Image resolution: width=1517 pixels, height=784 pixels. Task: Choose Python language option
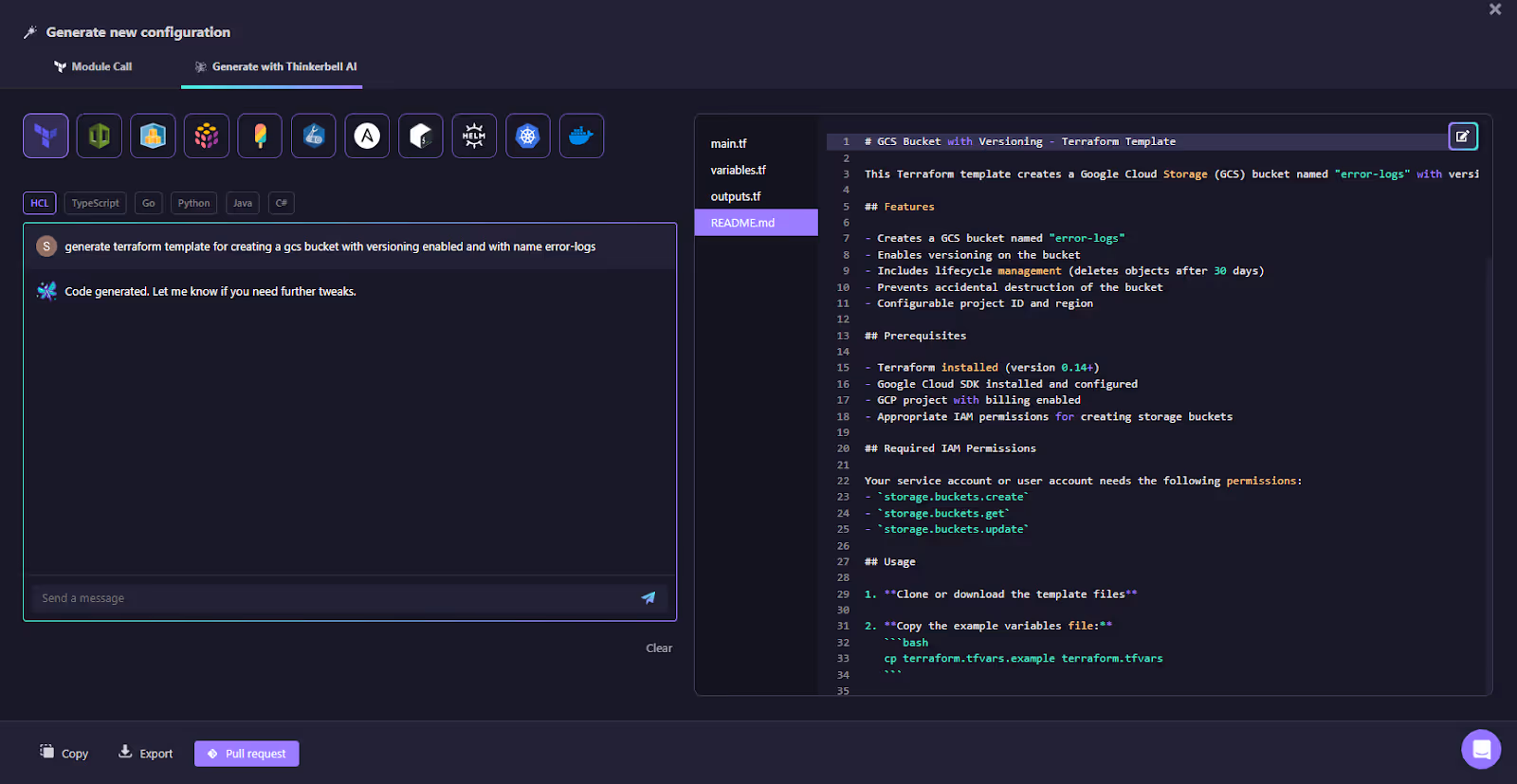pos(194,203)
